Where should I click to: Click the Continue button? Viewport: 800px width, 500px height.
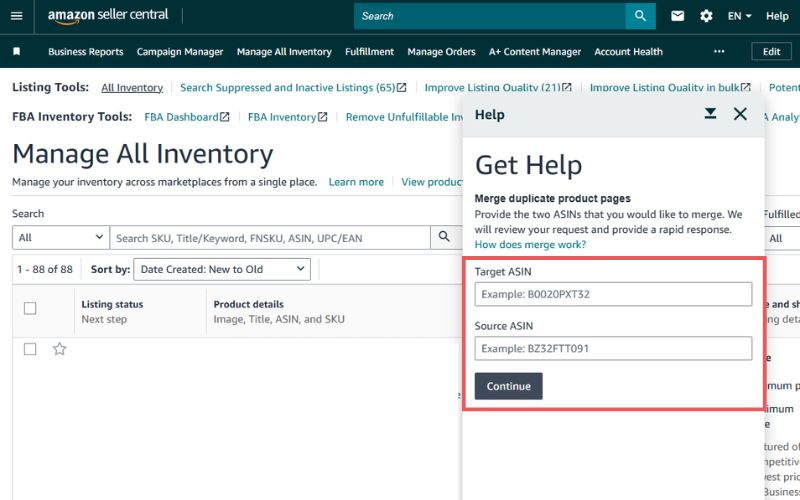coord(508,386)
